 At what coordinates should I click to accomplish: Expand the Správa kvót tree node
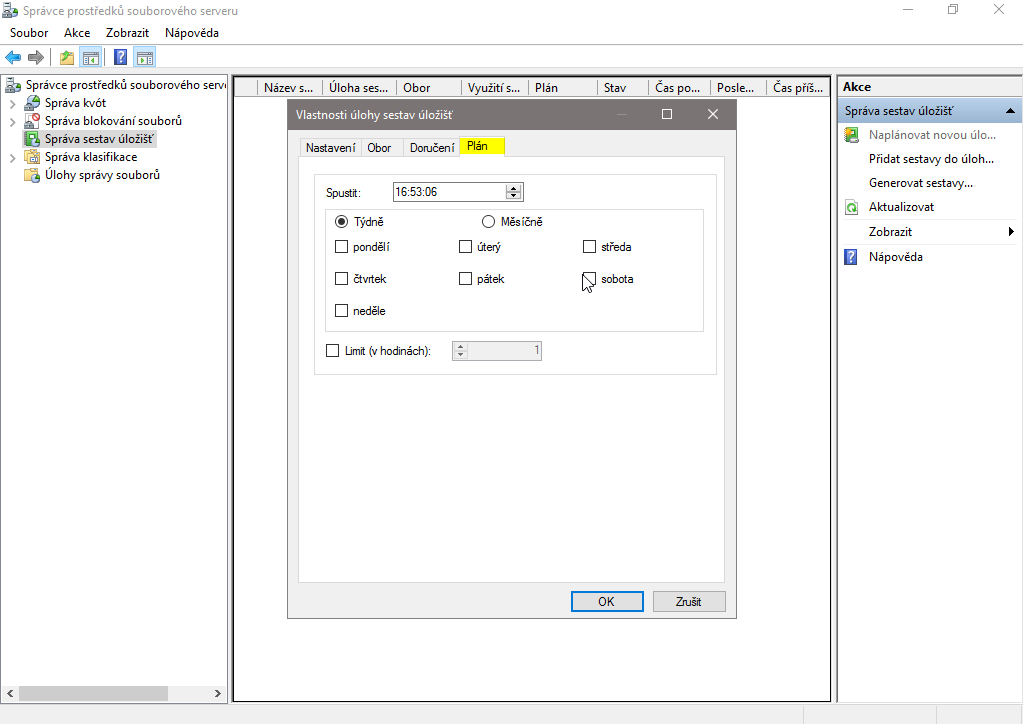pyautogui.click(x=12, y=103)
